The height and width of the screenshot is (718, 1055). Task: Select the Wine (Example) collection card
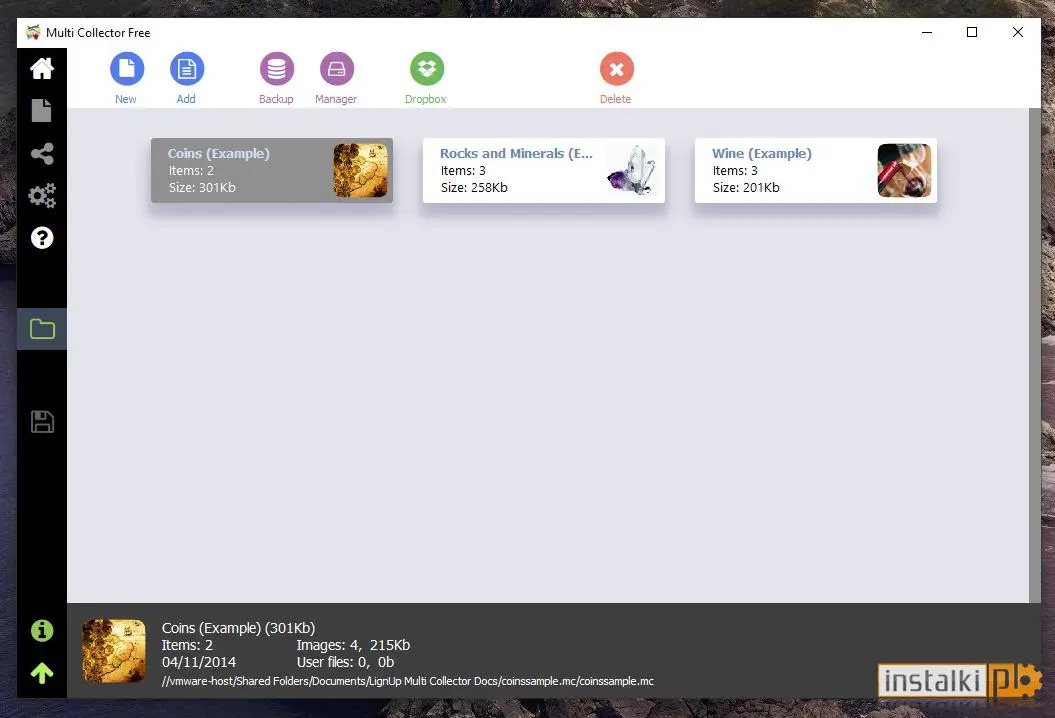pyautogui.click(x=815, y=170)
